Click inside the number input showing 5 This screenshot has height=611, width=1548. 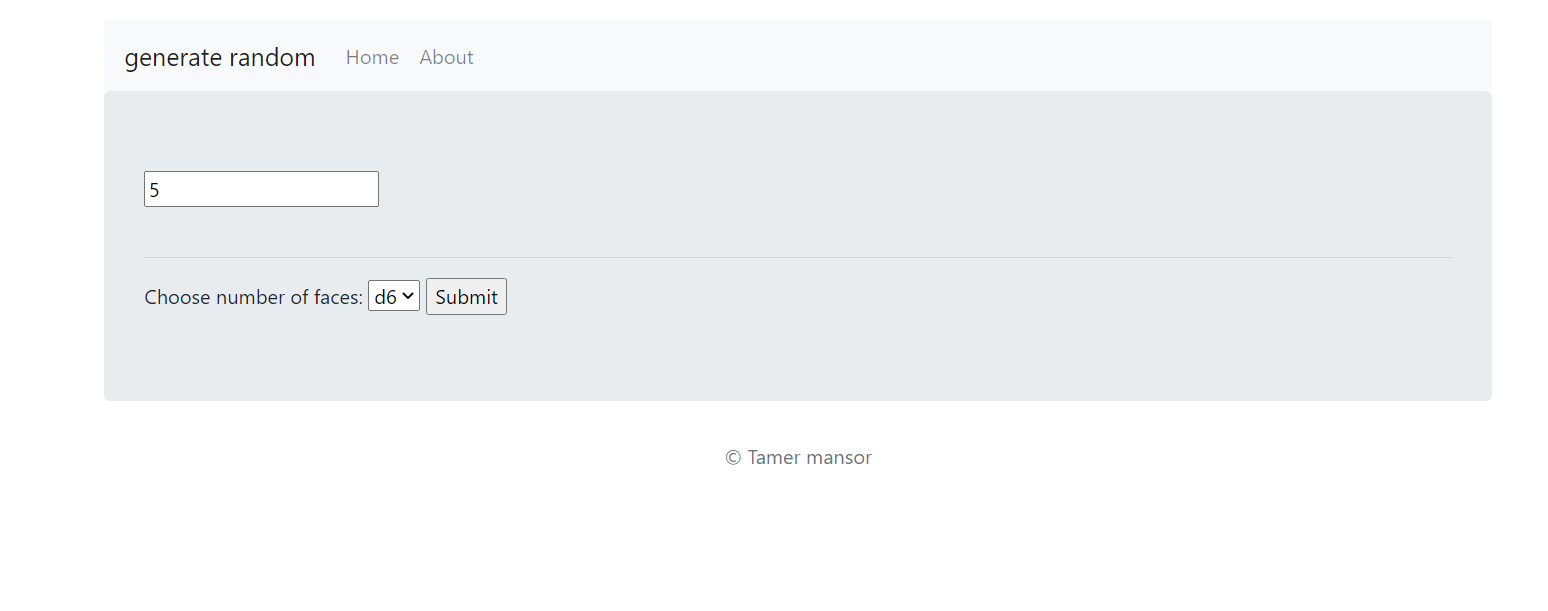coord(261,188)
